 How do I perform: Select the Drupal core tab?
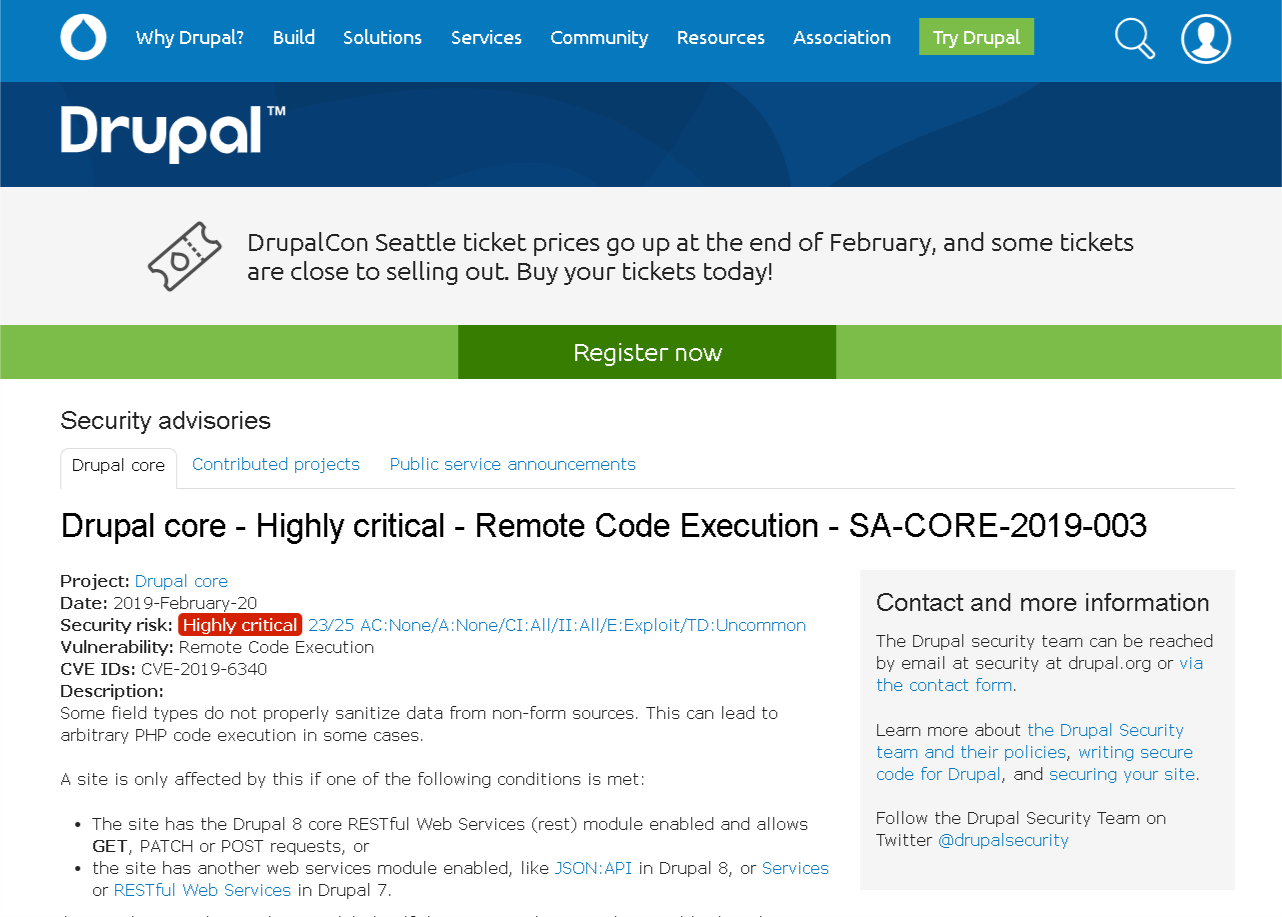click(118, 465)
